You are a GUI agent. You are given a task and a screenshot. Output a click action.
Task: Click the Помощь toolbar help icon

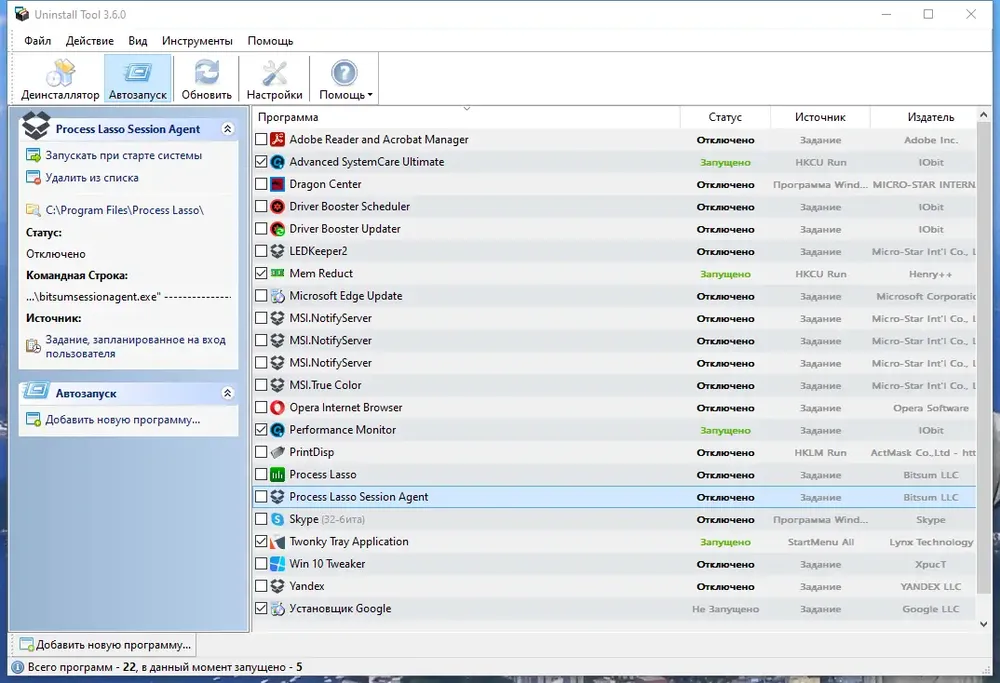point(344,73)
